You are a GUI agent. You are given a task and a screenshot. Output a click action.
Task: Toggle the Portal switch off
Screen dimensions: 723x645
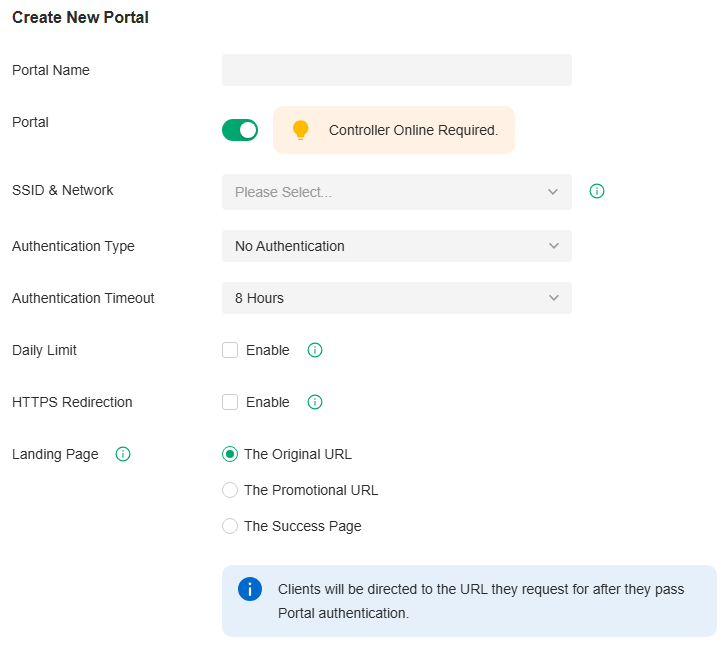click(240, 130)
